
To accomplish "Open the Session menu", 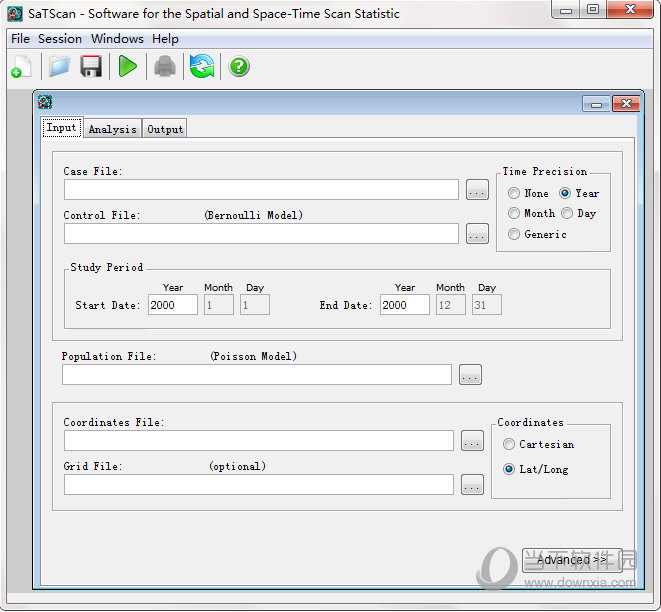I will [60, 39].
